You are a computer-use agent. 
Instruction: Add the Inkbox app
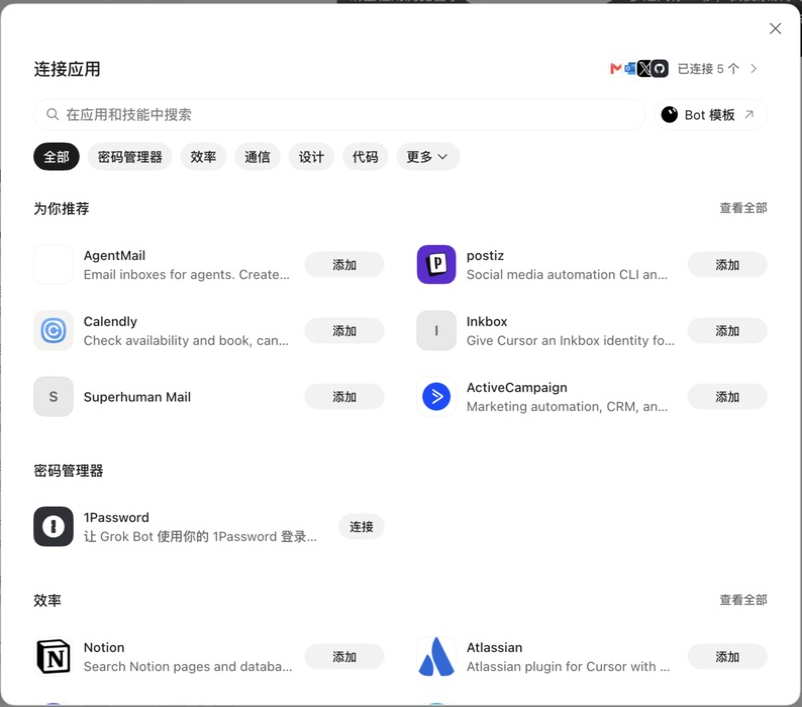(727, 330)
